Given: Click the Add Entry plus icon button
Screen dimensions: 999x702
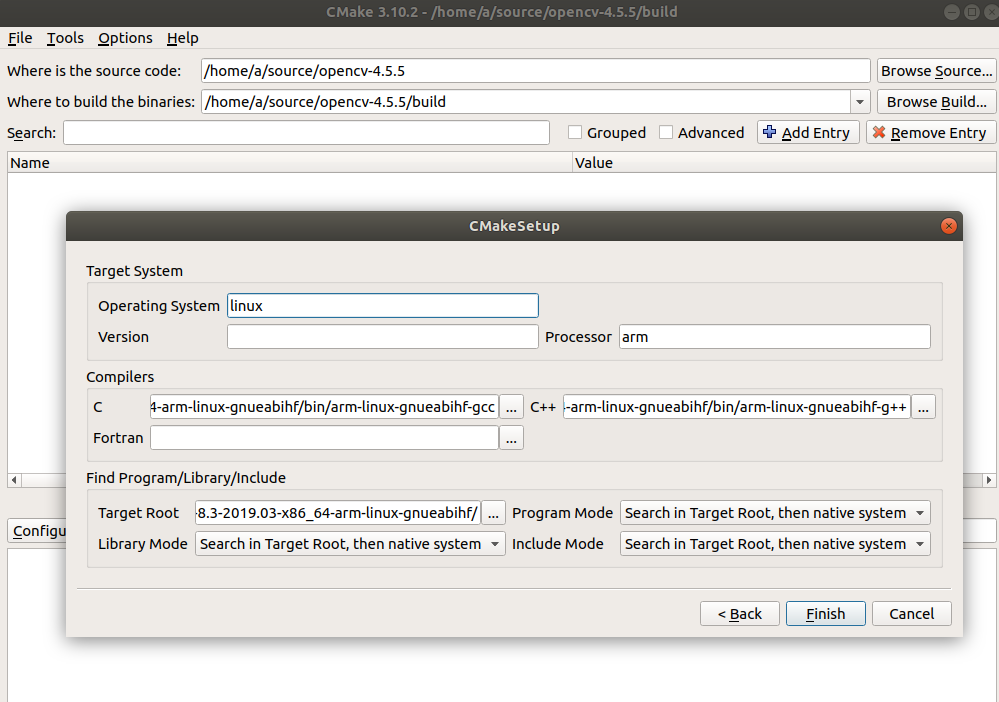Looking at the screenshot, I should pos(808,133).
